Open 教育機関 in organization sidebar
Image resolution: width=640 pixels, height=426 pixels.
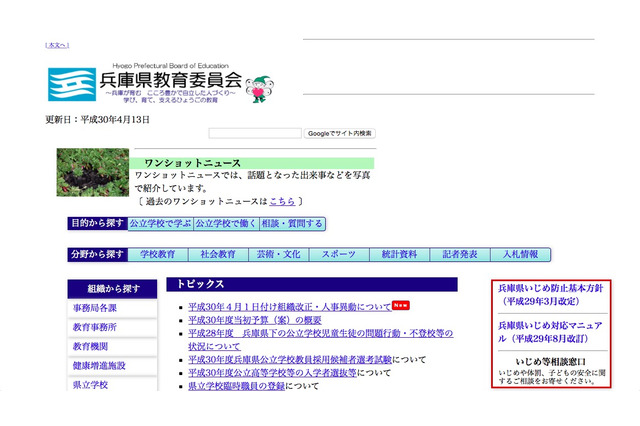click(x=112, y=346)
